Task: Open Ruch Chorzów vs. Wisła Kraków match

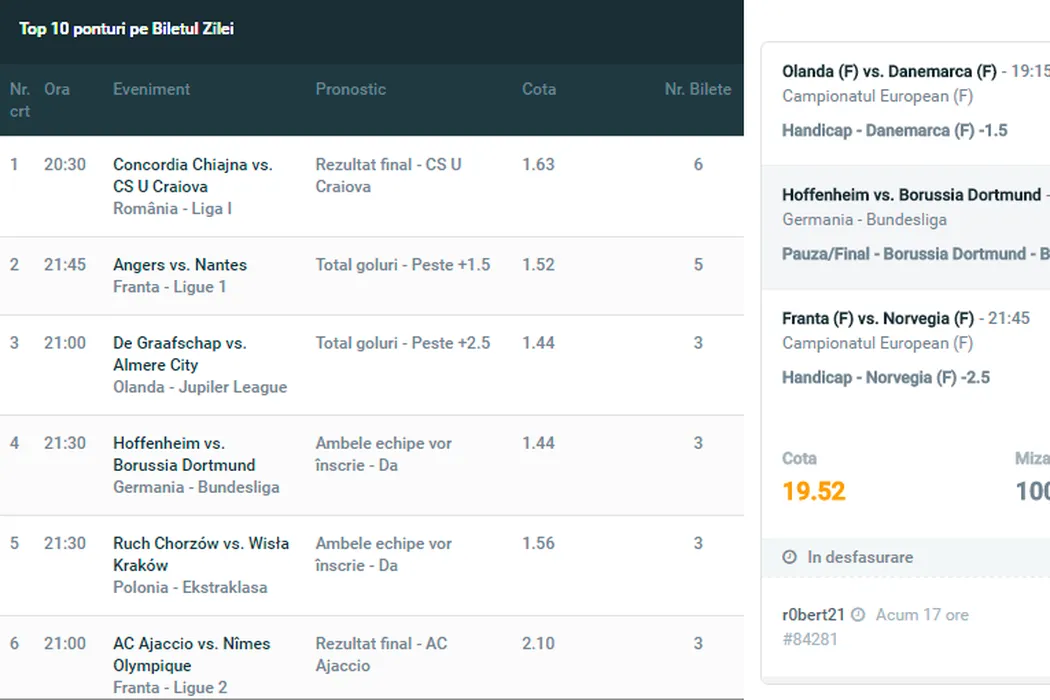Action: [x=200, y=554]
